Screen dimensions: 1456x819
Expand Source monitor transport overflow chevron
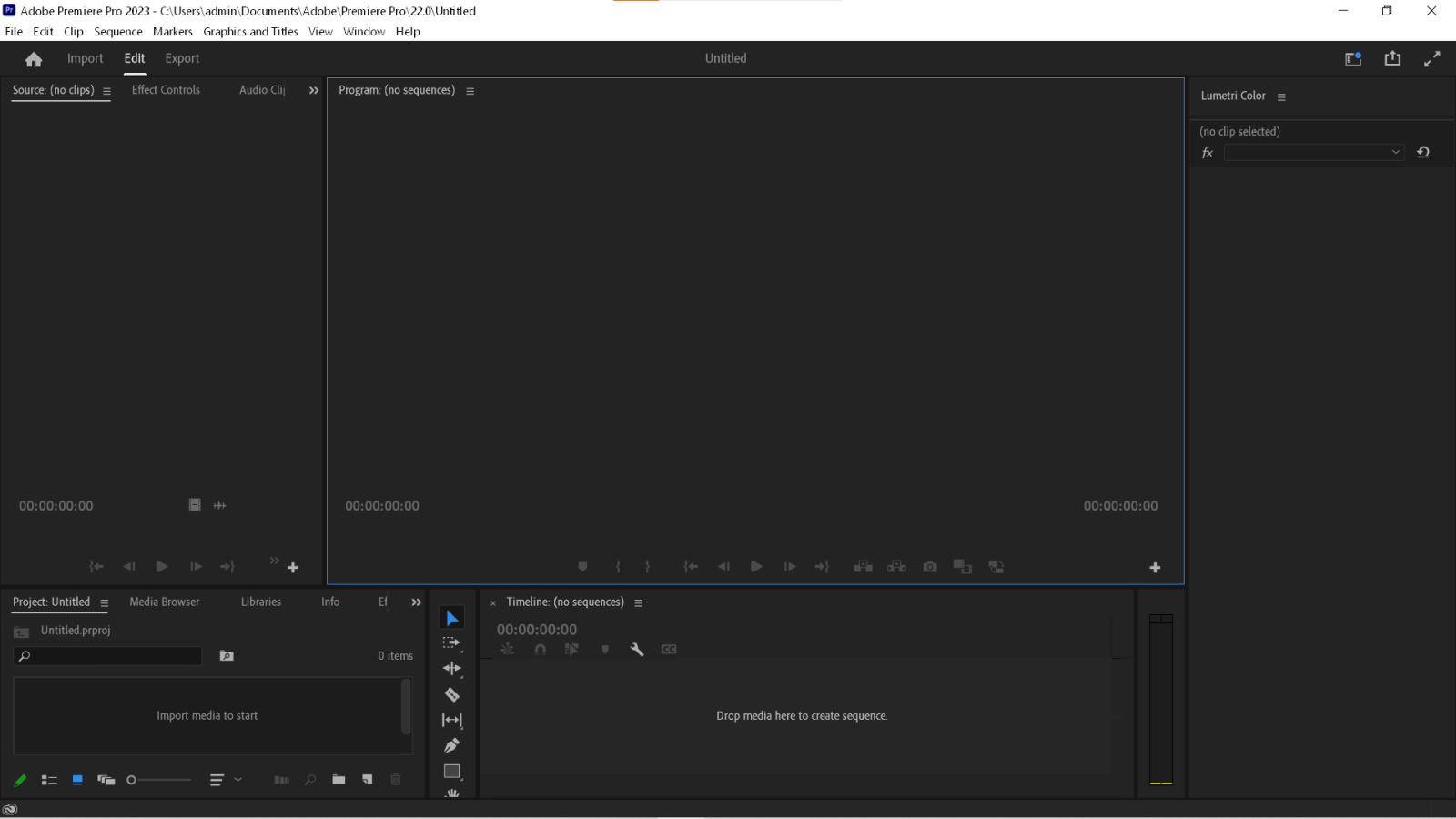[274, 561]
